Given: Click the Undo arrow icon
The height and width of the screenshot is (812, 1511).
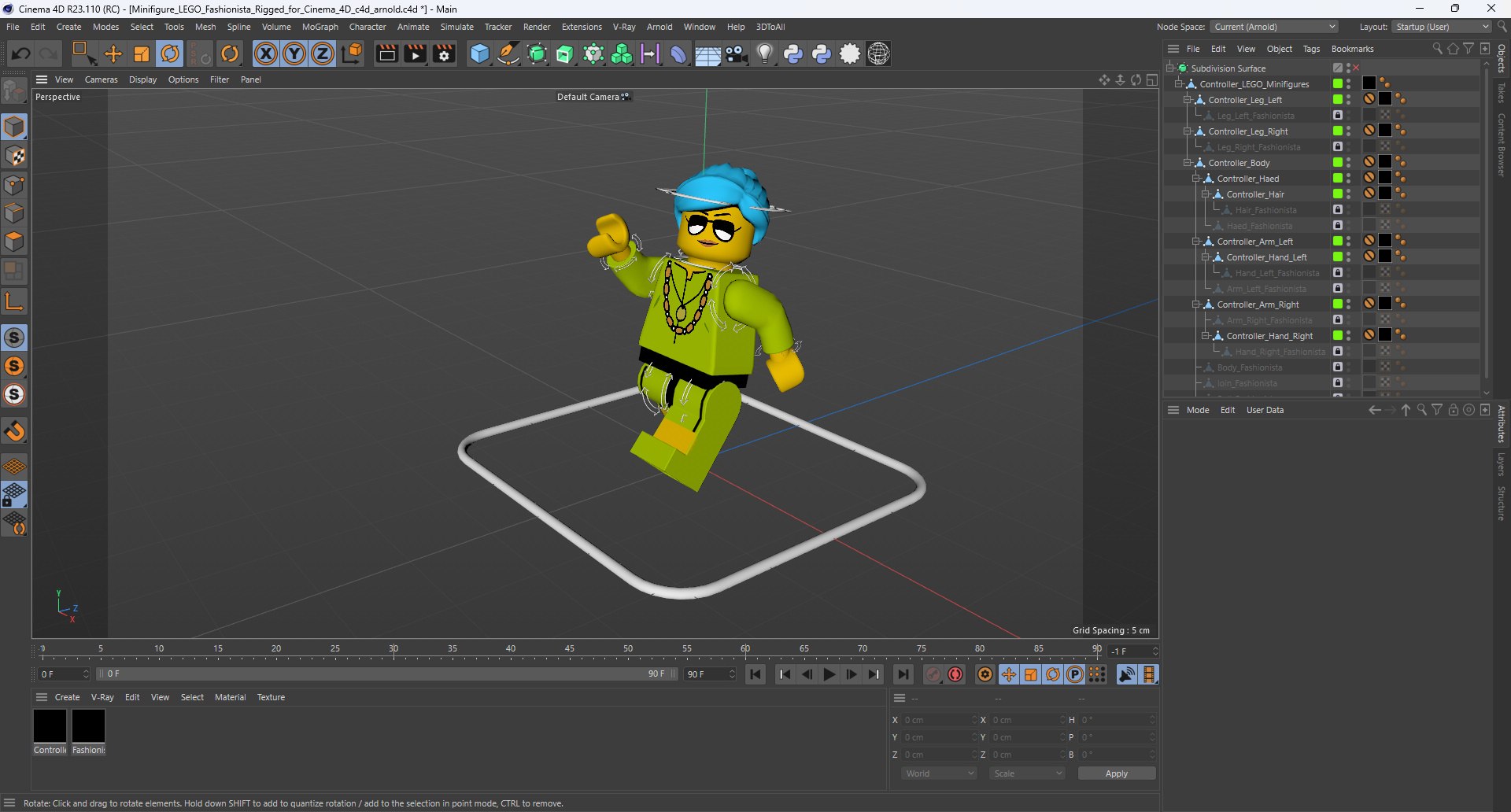Looking at the screenshot, I should (21, 54).
